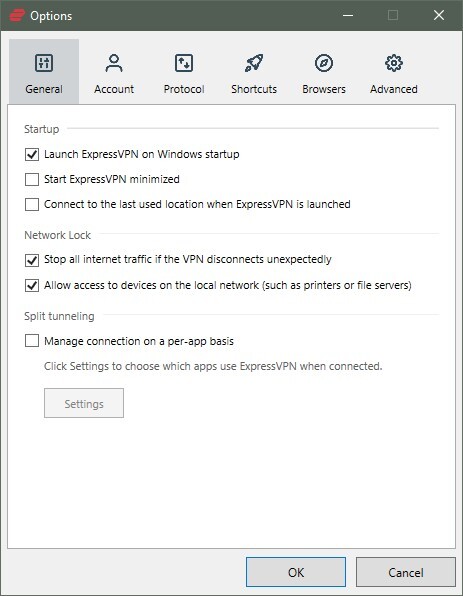Close the Options window

(439, 16)
